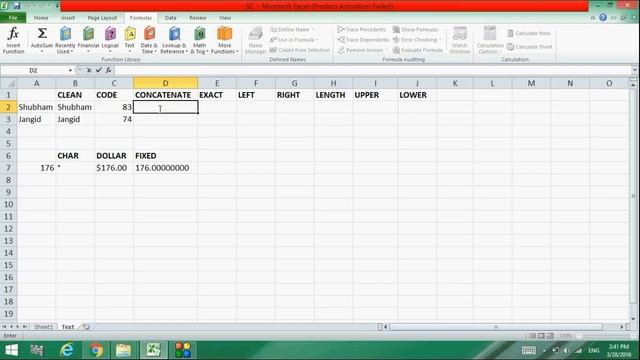Open Calculation Options menu
Image resolution: width=640 pixels, height=360 pixels.
tap(489, 40)
